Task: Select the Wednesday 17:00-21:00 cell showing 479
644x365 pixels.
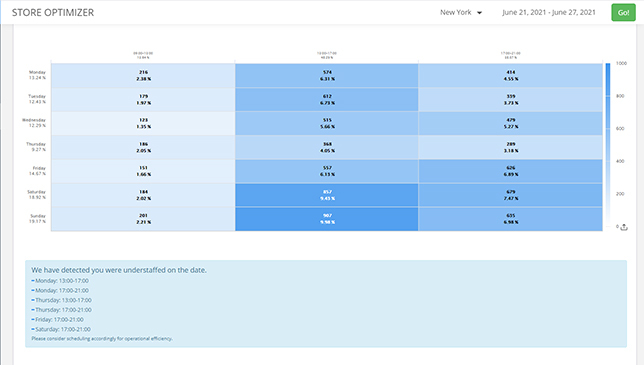Action: click(x=511, y=123)
